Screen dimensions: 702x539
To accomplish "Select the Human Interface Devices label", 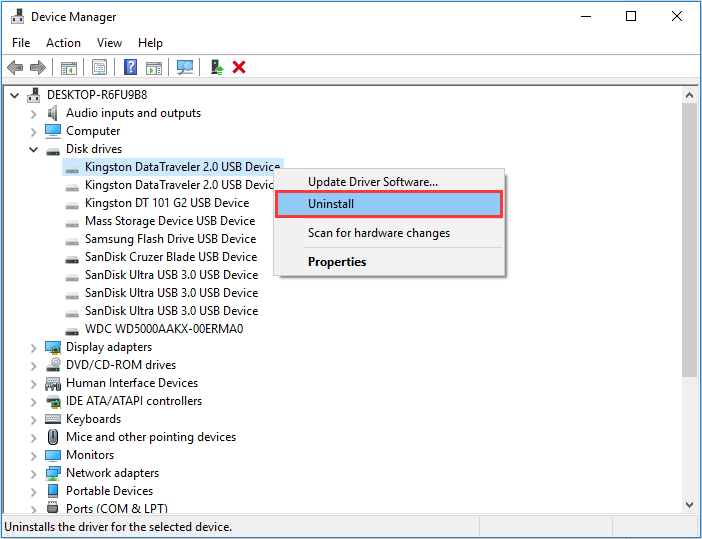I will pos(132,383).
